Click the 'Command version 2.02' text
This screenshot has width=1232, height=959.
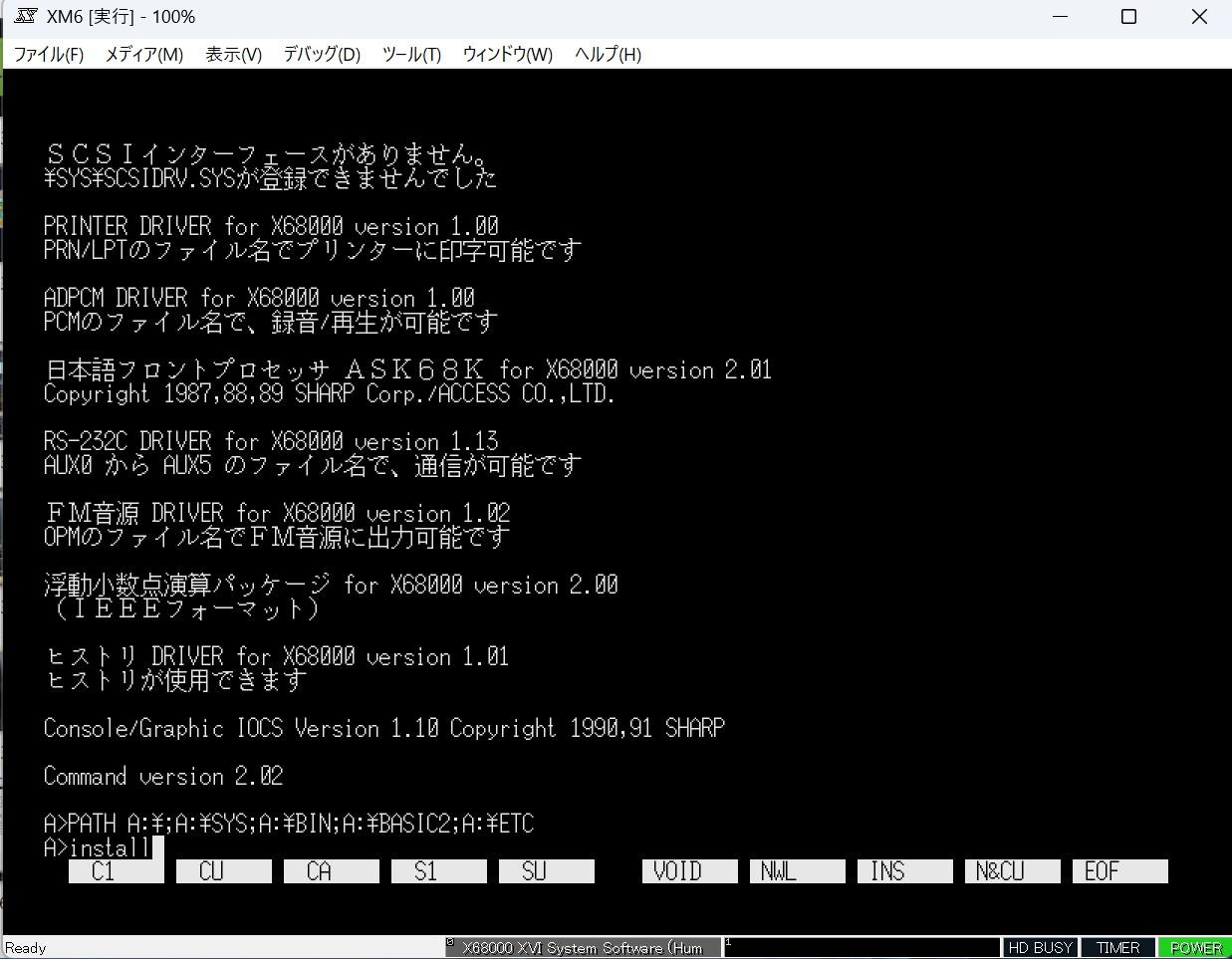pos(163,776)
